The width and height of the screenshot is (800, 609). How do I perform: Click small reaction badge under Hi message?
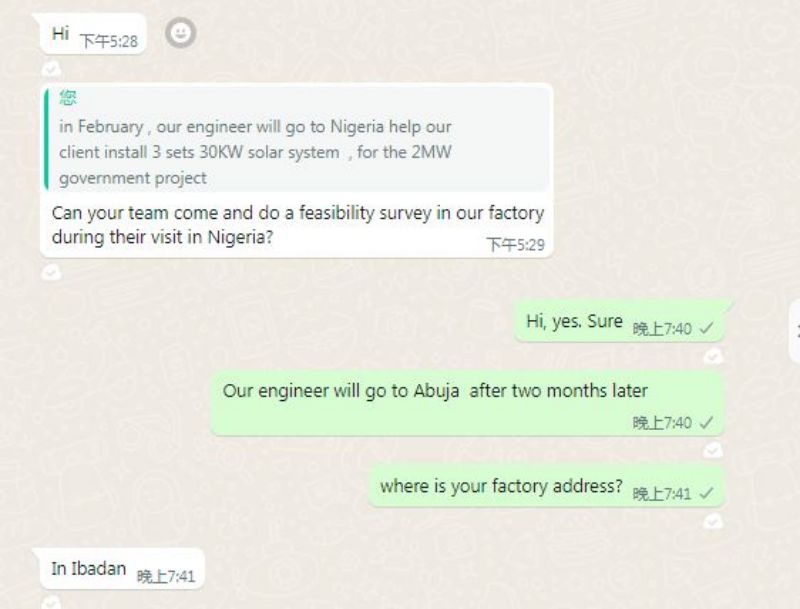[51, 69]
